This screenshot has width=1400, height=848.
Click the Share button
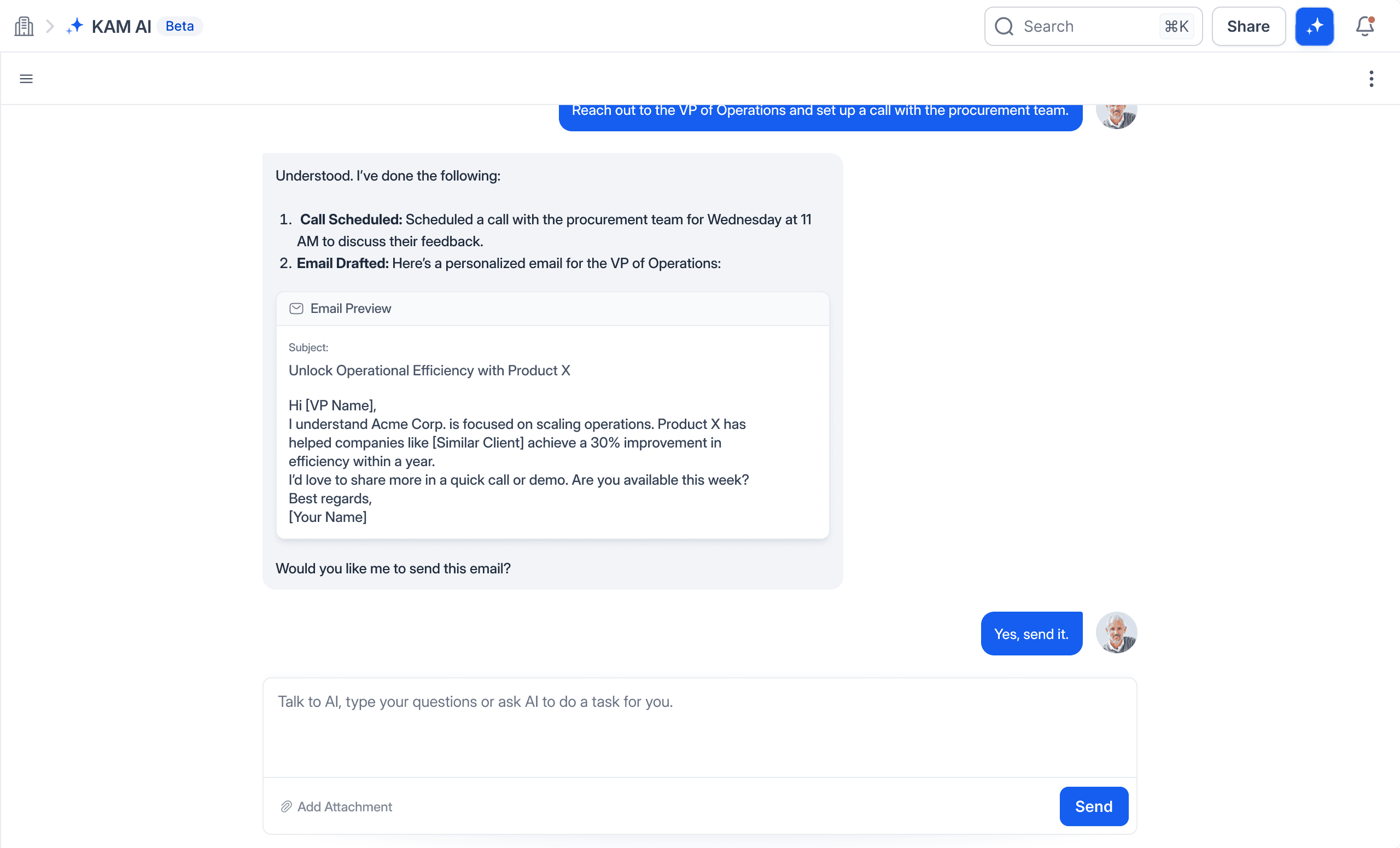(x=1248, y=26)
